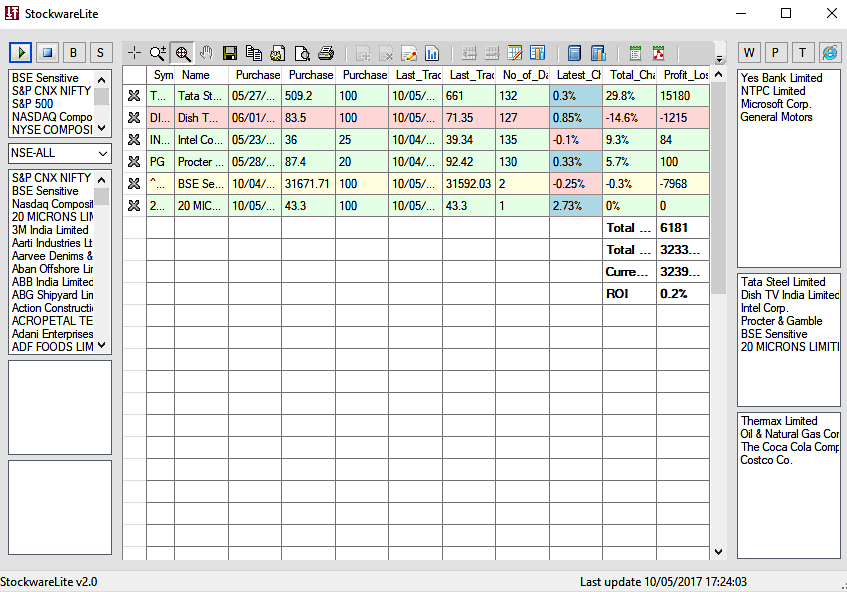Image resolution: width=847 pixels, height=592 pixels.
Task: Select NASDAQ Composite in index list
Action: (x=52, y=117)
